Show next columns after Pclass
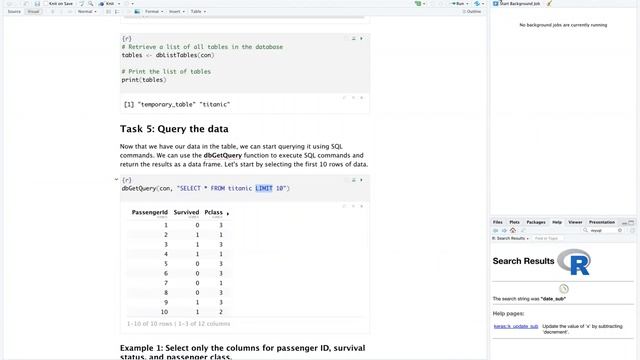This screenshot has width=640, height=360. coord(228,213)
